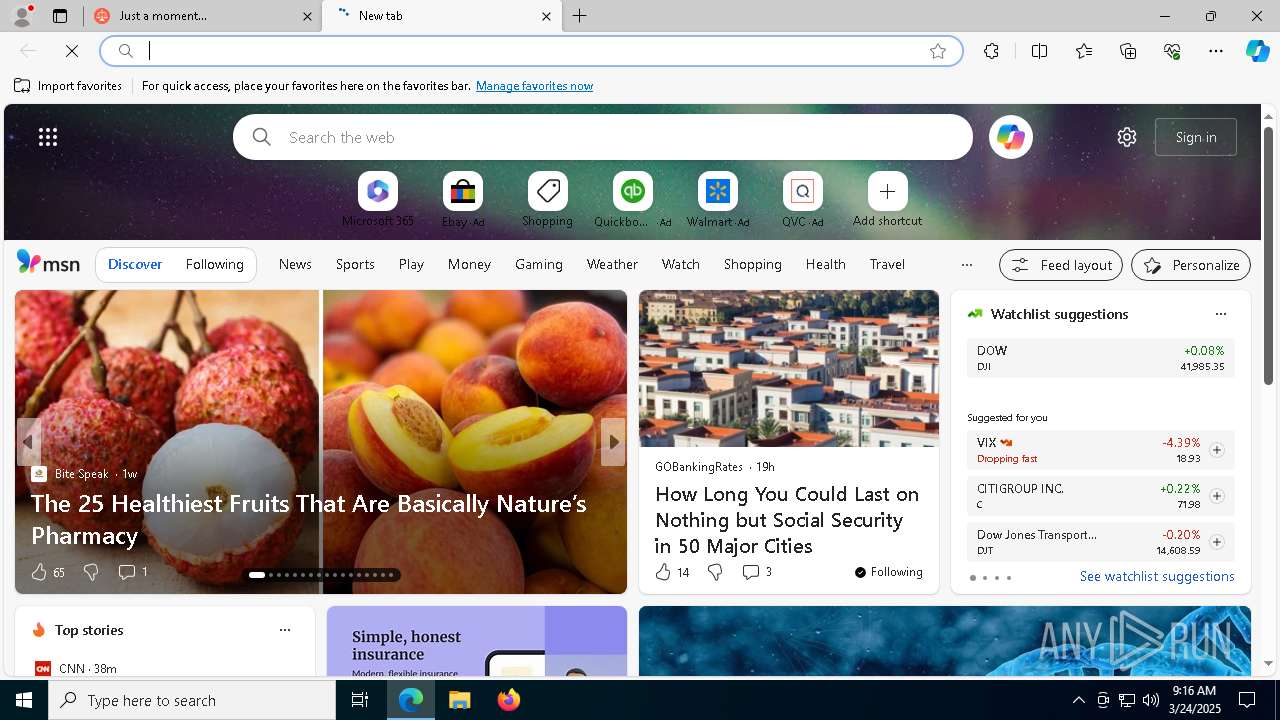The image size is (1280, 720).
Task: Open Windows Start menu
Action: [24, 700]
